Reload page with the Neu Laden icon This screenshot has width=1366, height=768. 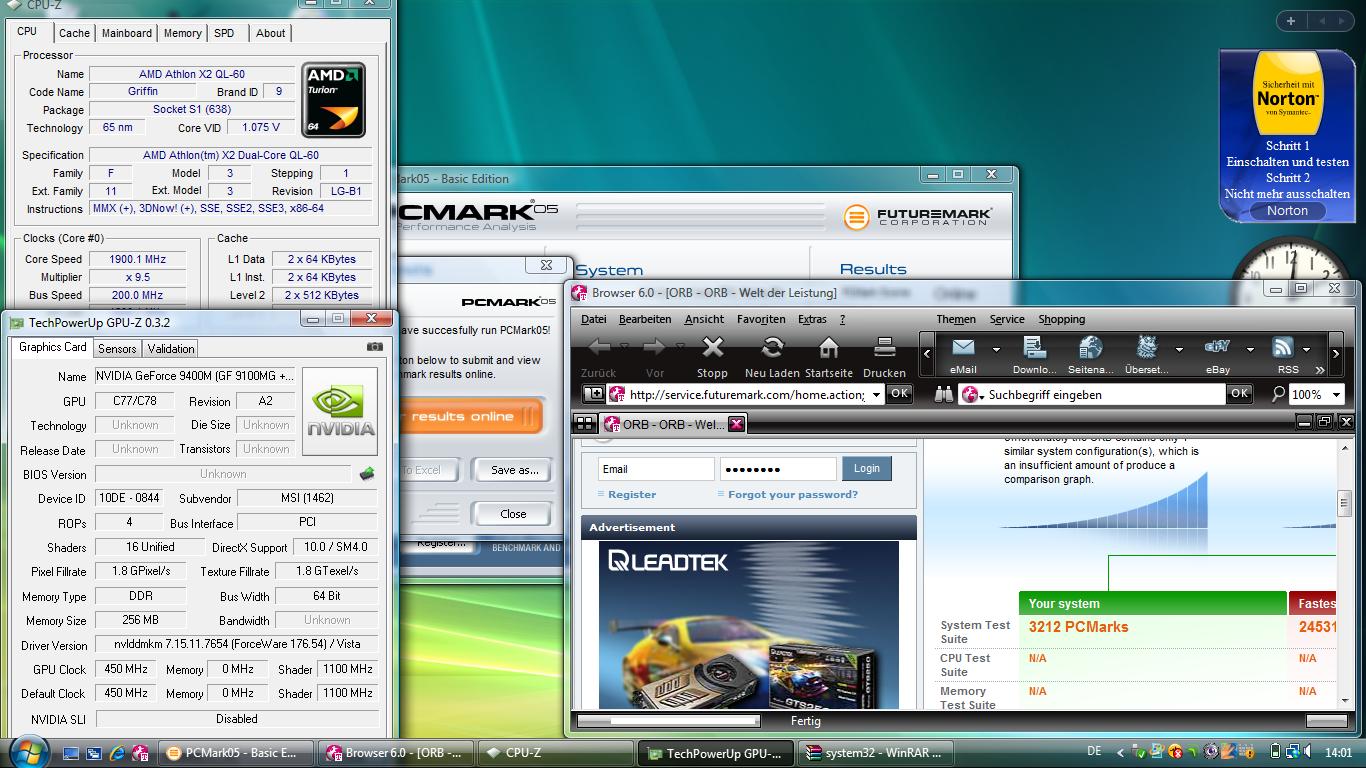[x=771, y=348]
